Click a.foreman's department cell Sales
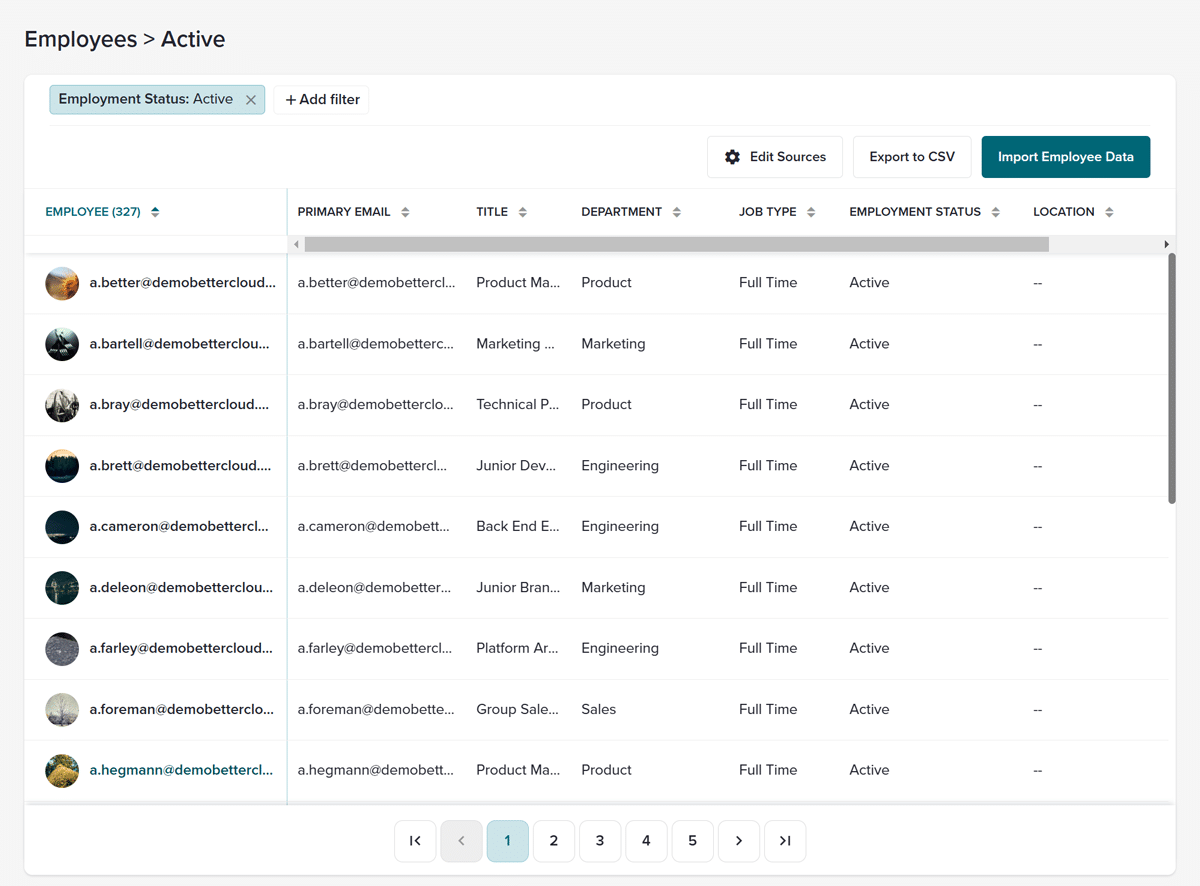1200x886 pixels. (599, 710)
